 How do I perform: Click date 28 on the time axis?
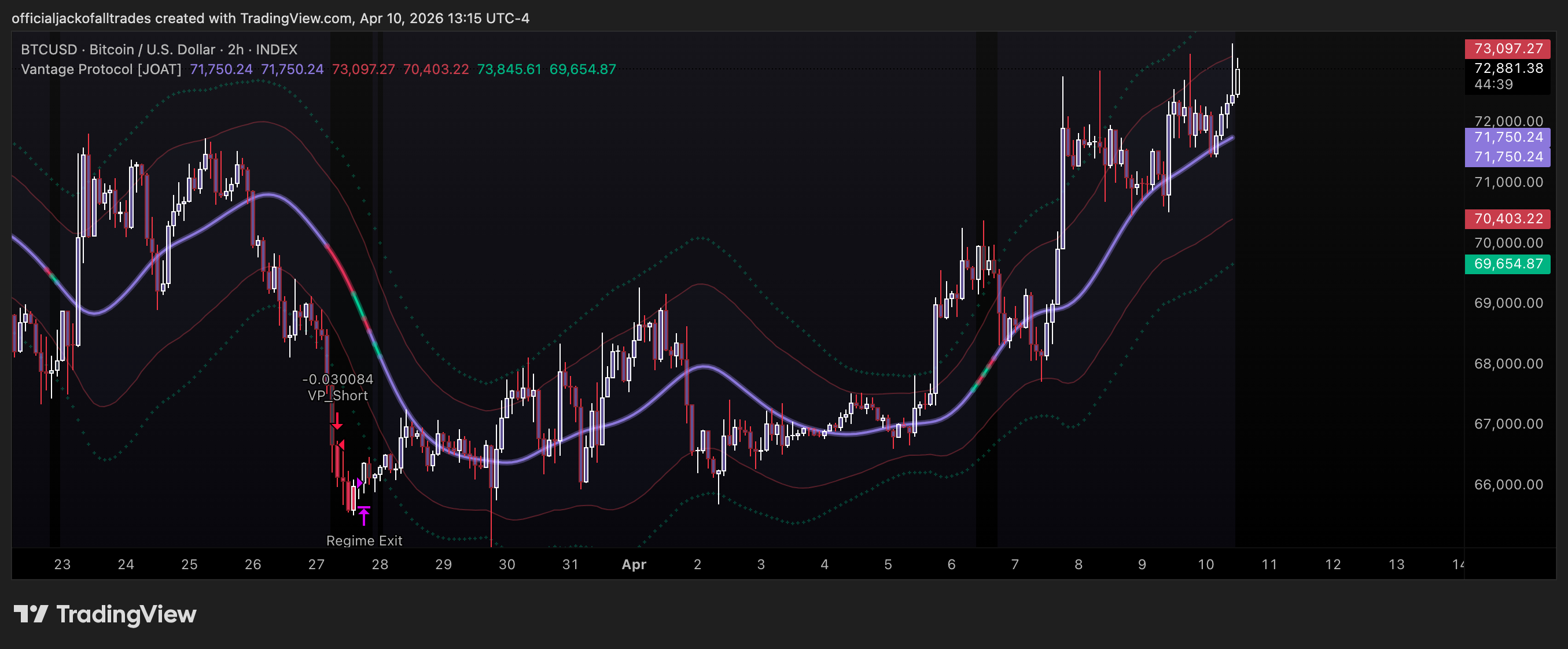tap(380, 565)
